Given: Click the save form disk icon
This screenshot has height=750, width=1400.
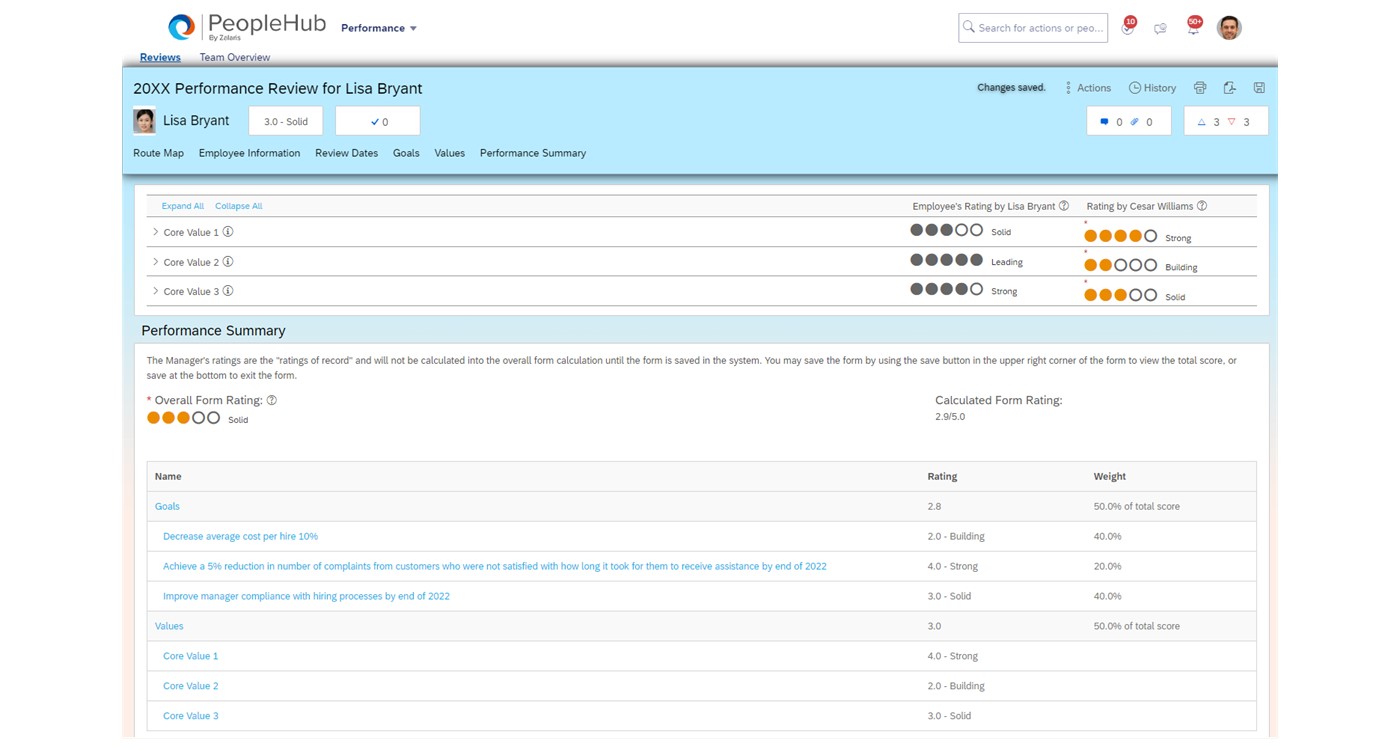Looking at the screenshot, I should pos(1259,88).
